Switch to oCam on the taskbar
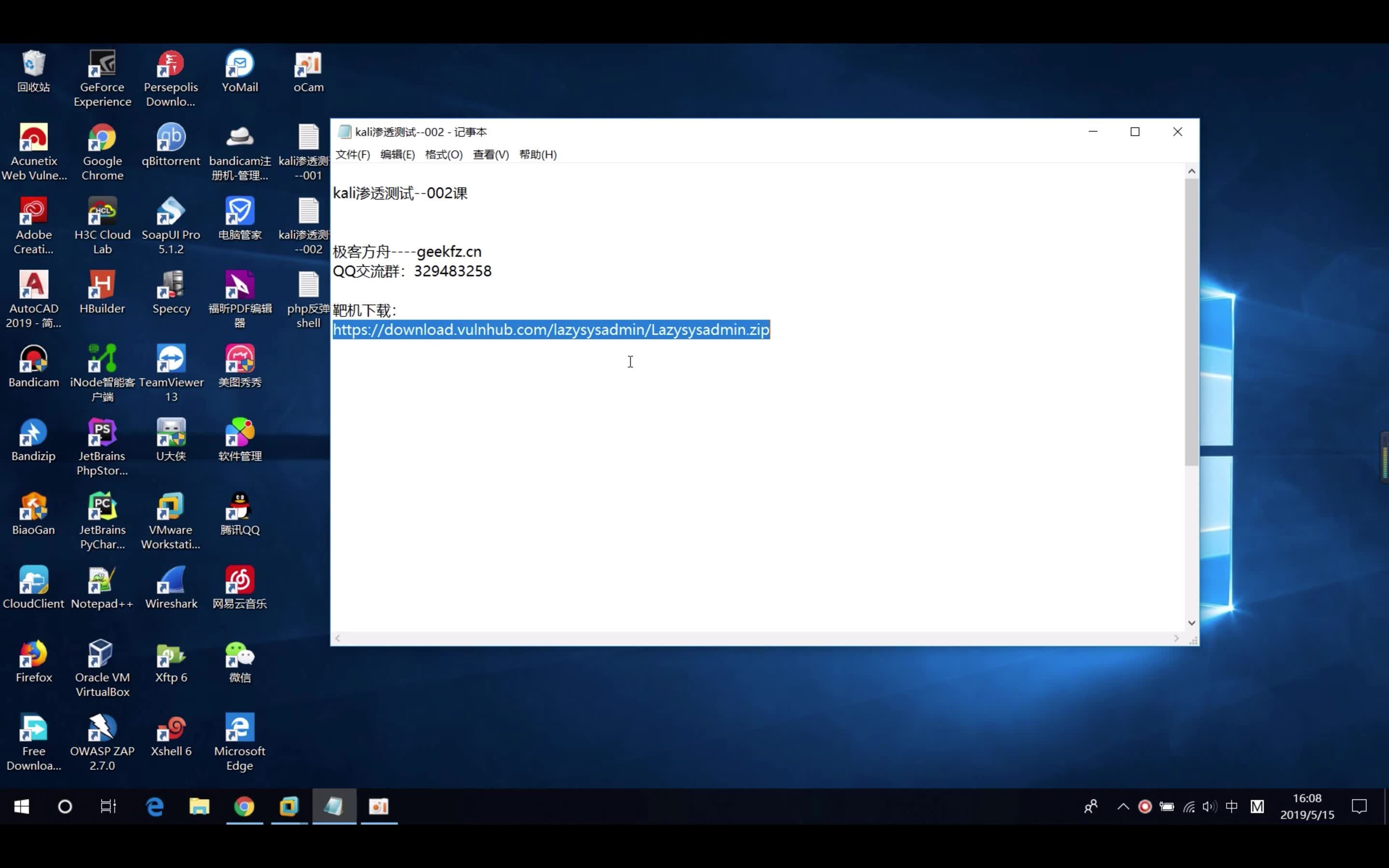Viewport: 1389px width, 868px height. (x=378, y=807)
